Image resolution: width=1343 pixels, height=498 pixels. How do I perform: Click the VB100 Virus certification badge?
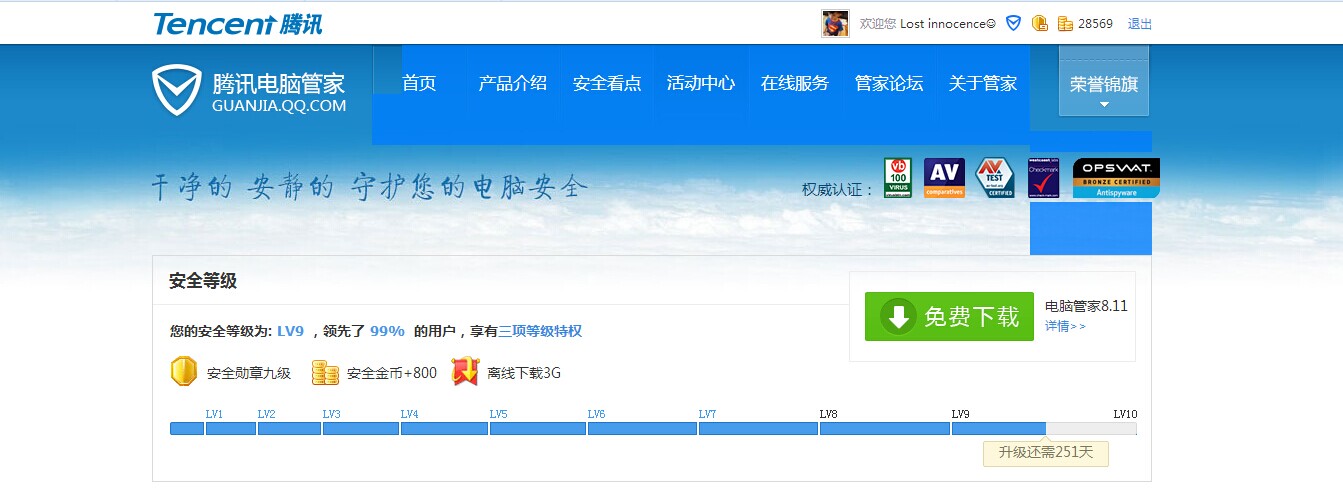[898, 178]
